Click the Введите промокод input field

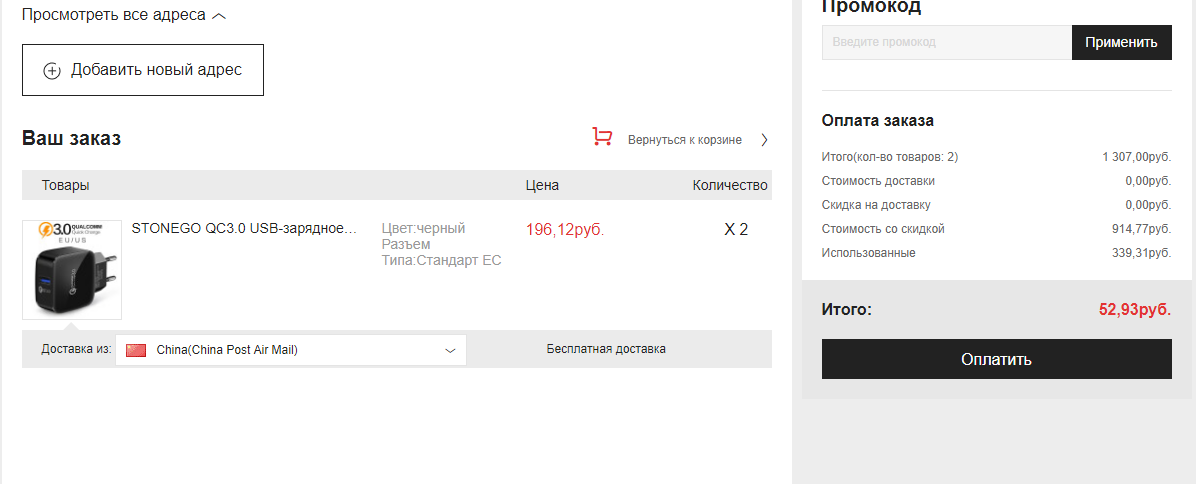pyautogui.click(x=947, y=43)
